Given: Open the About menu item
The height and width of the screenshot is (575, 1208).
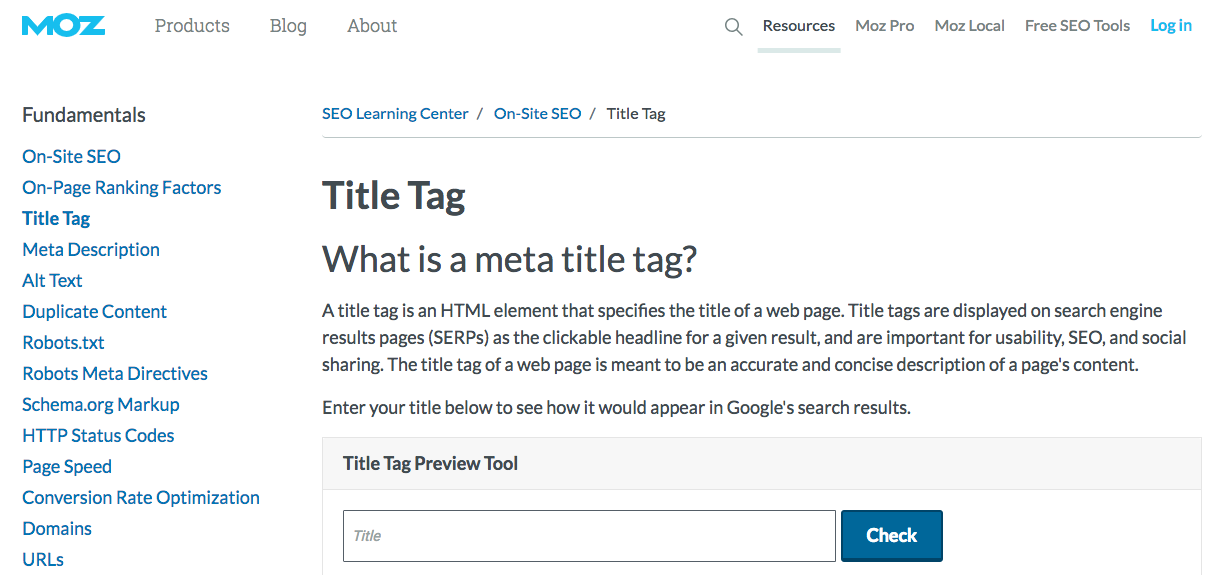Looking at the screenshot, I should click(372, 26).
